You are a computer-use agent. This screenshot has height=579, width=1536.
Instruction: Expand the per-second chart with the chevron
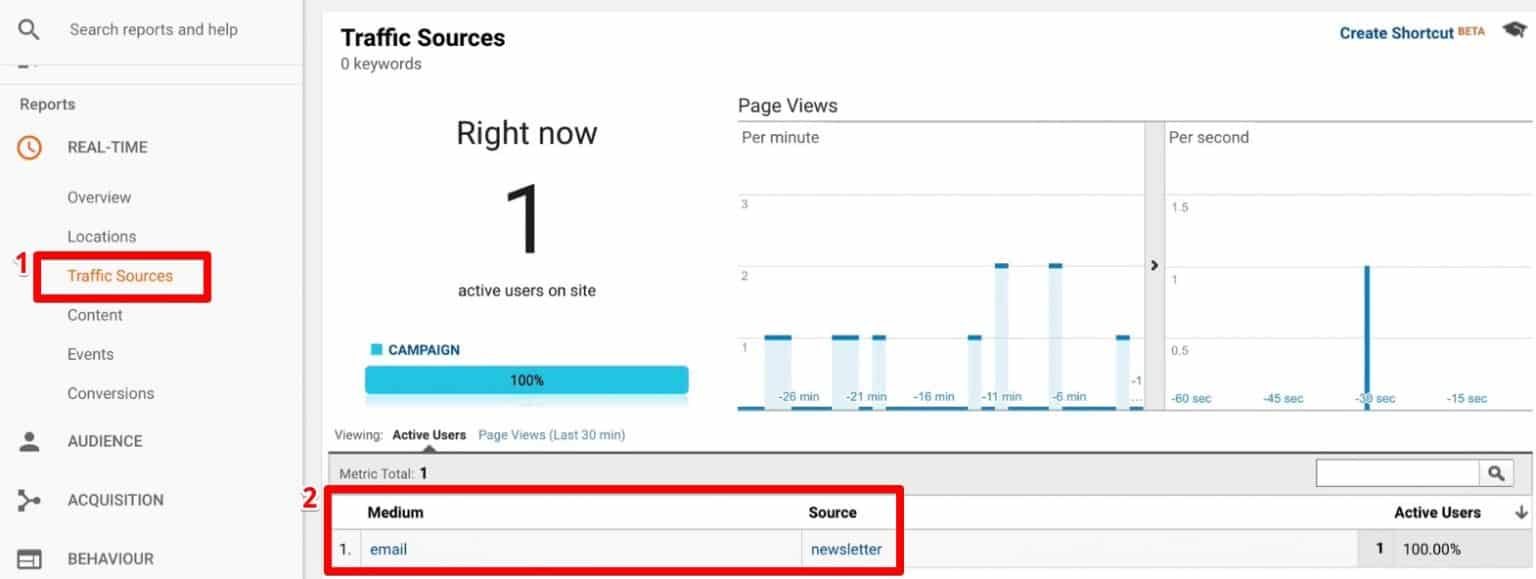[1154, 265]
